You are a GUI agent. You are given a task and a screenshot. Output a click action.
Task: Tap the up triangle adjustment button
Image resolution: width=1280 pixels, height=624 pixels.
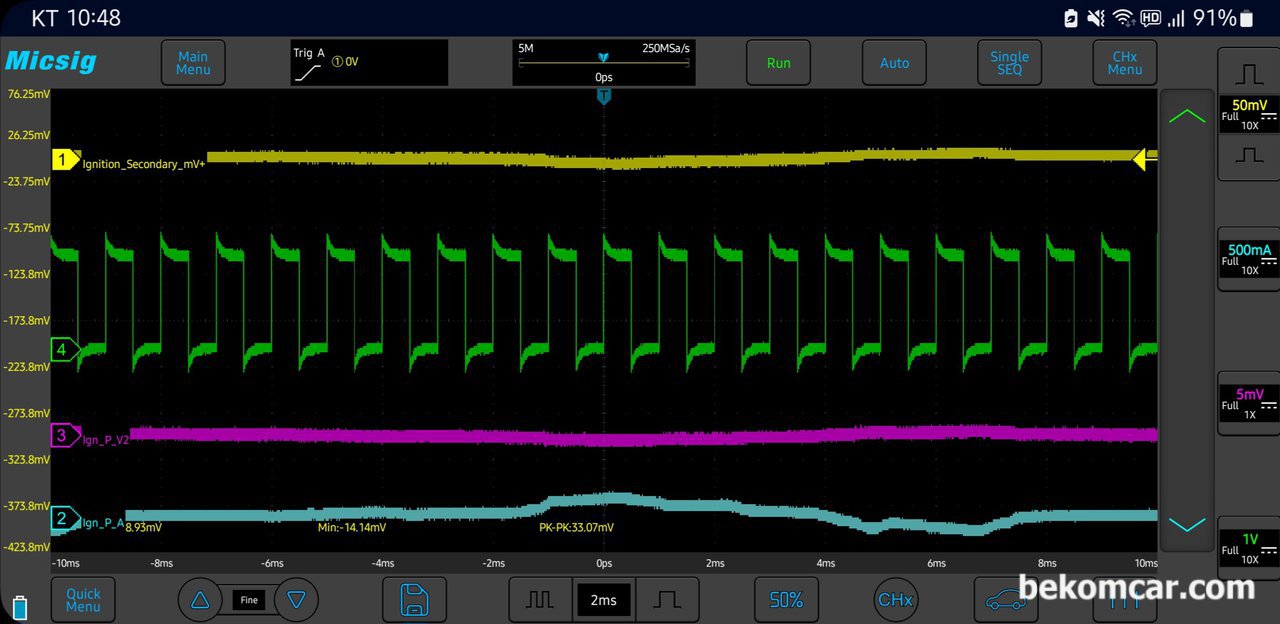(200, 600)
